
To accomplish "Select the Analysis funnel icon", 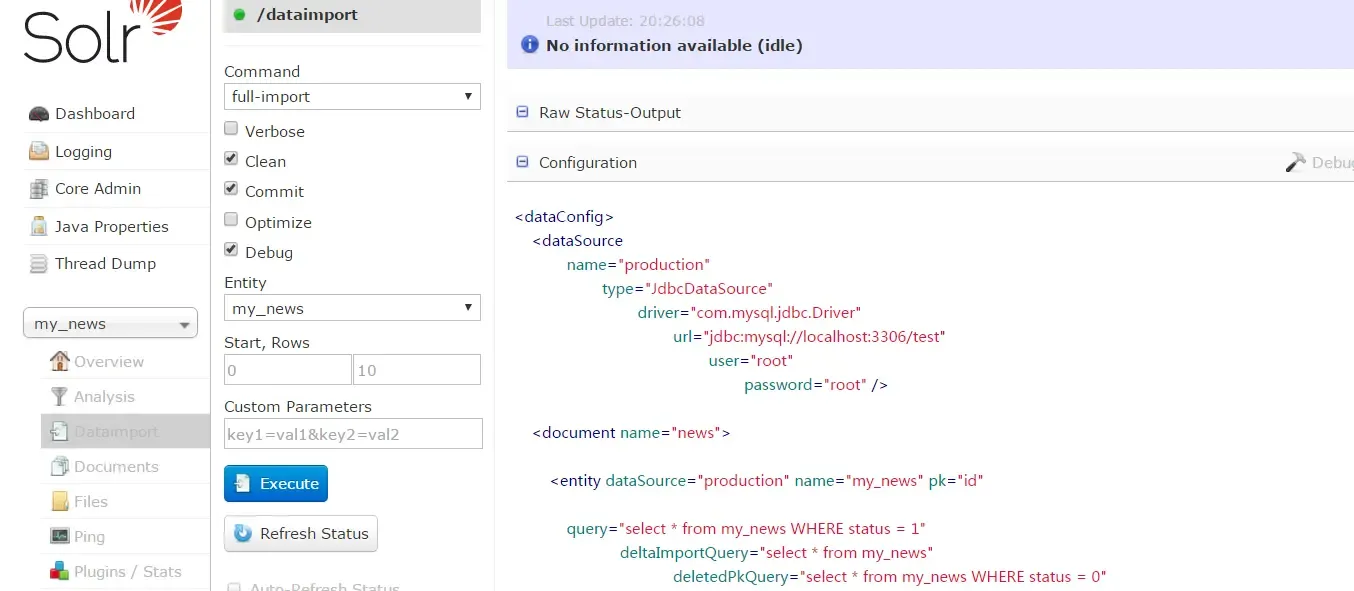I will tap(60, 397).
